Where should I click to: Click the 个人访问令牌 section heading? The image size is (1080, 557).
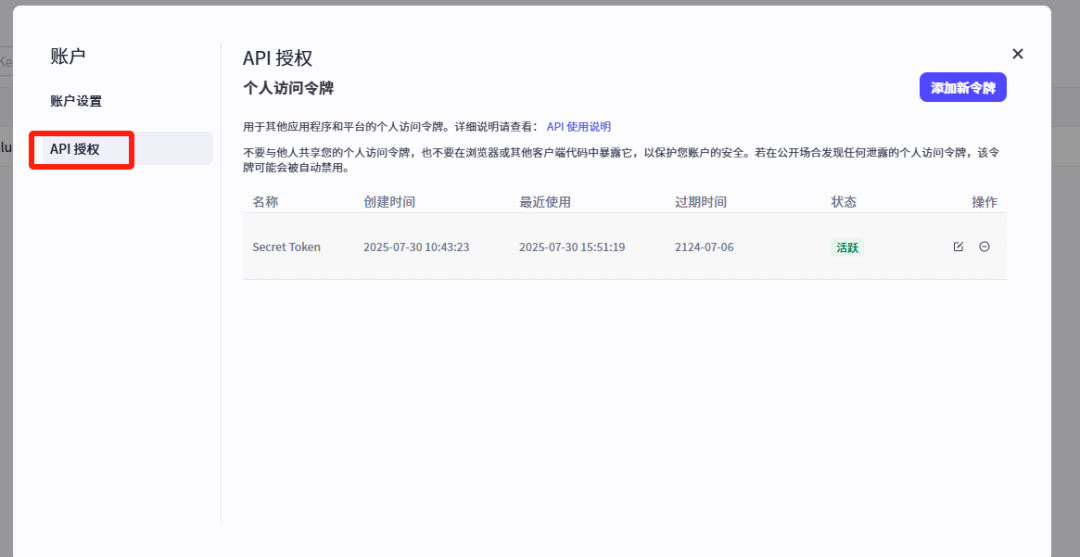288,88
